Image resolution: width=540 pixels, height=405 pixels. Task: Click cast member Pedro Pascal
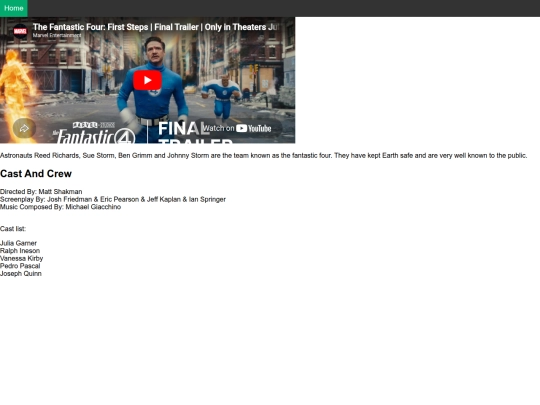click(20, 266)
